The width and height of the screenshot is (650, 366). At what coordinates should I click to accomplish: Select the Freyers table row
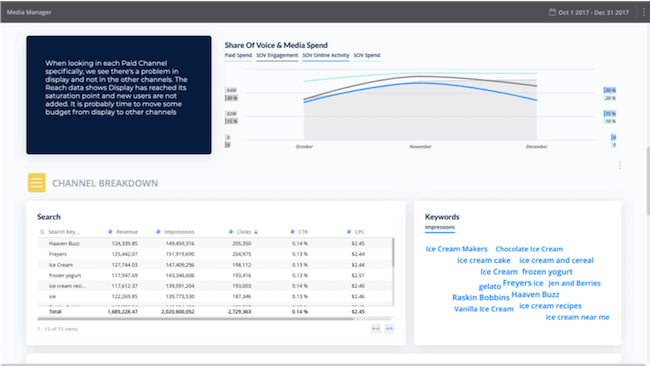215,254
